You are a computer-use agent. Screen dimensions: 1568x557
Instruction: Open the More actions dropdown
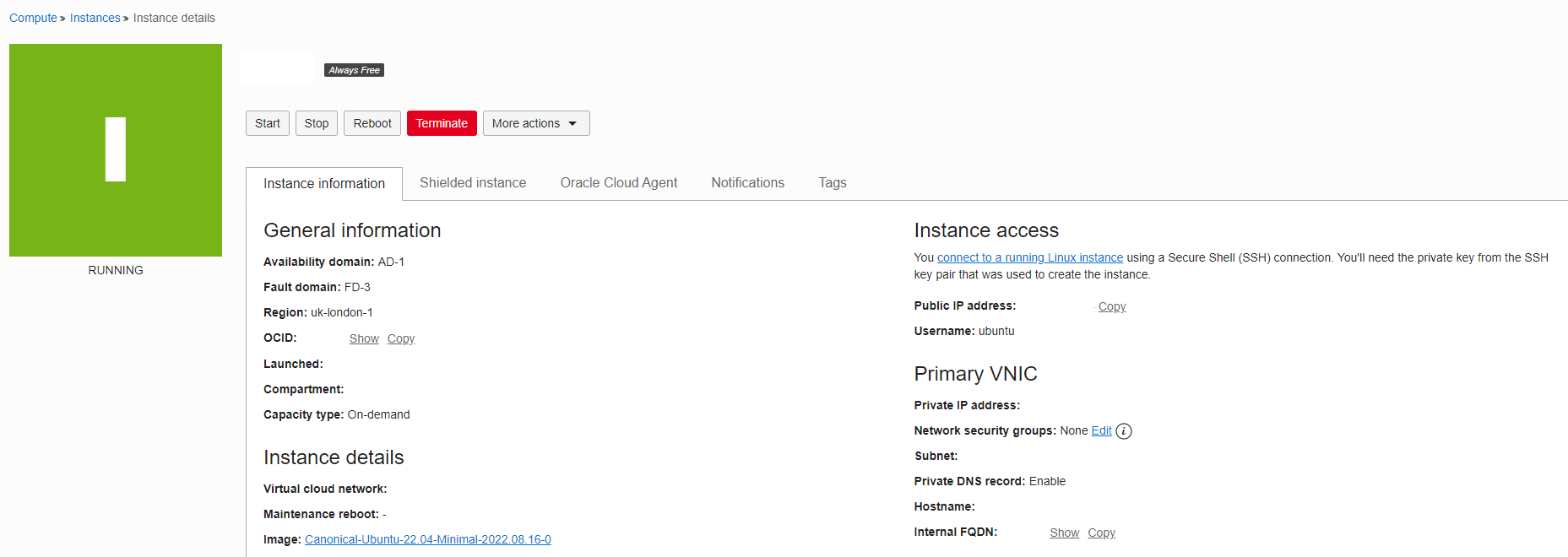(536, 123)
